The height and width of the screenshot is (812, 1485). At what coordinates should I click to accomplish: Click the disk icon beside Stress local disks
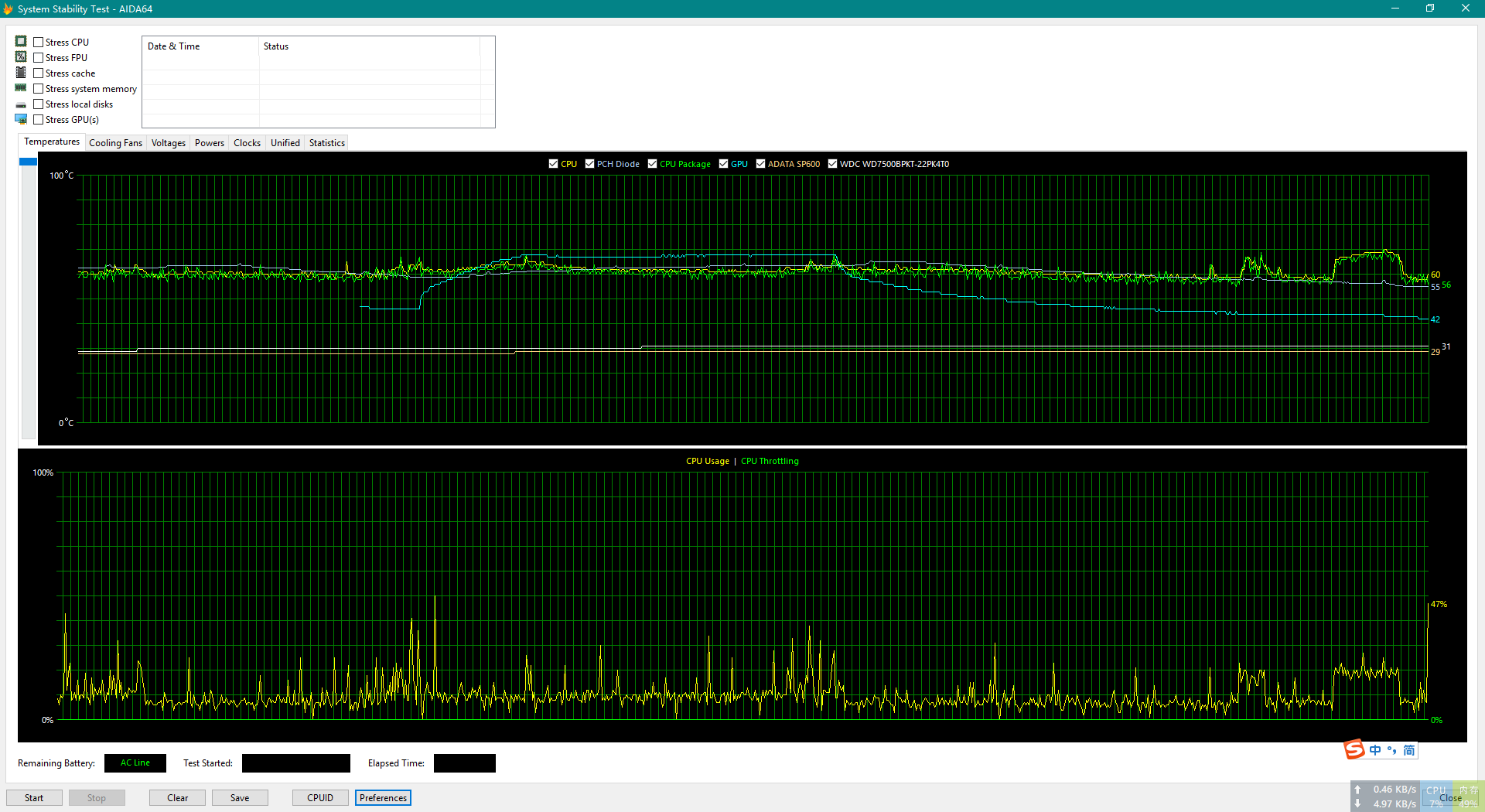(x=21, y=104)
